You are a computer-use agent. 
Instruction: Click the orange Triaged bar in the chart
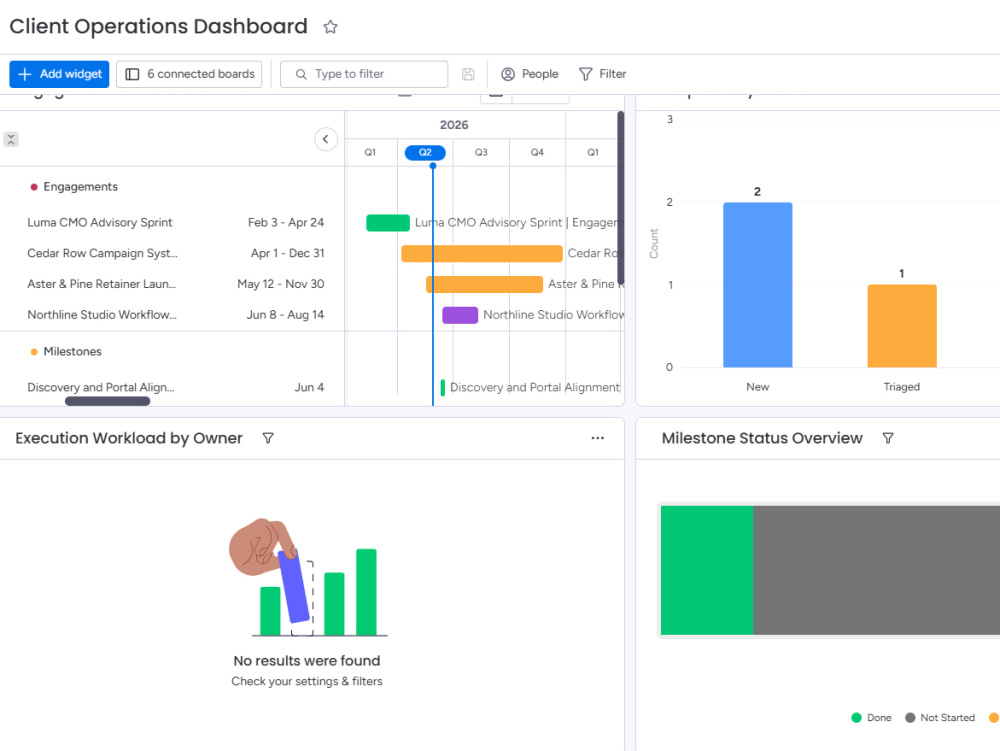pos(902,326)
